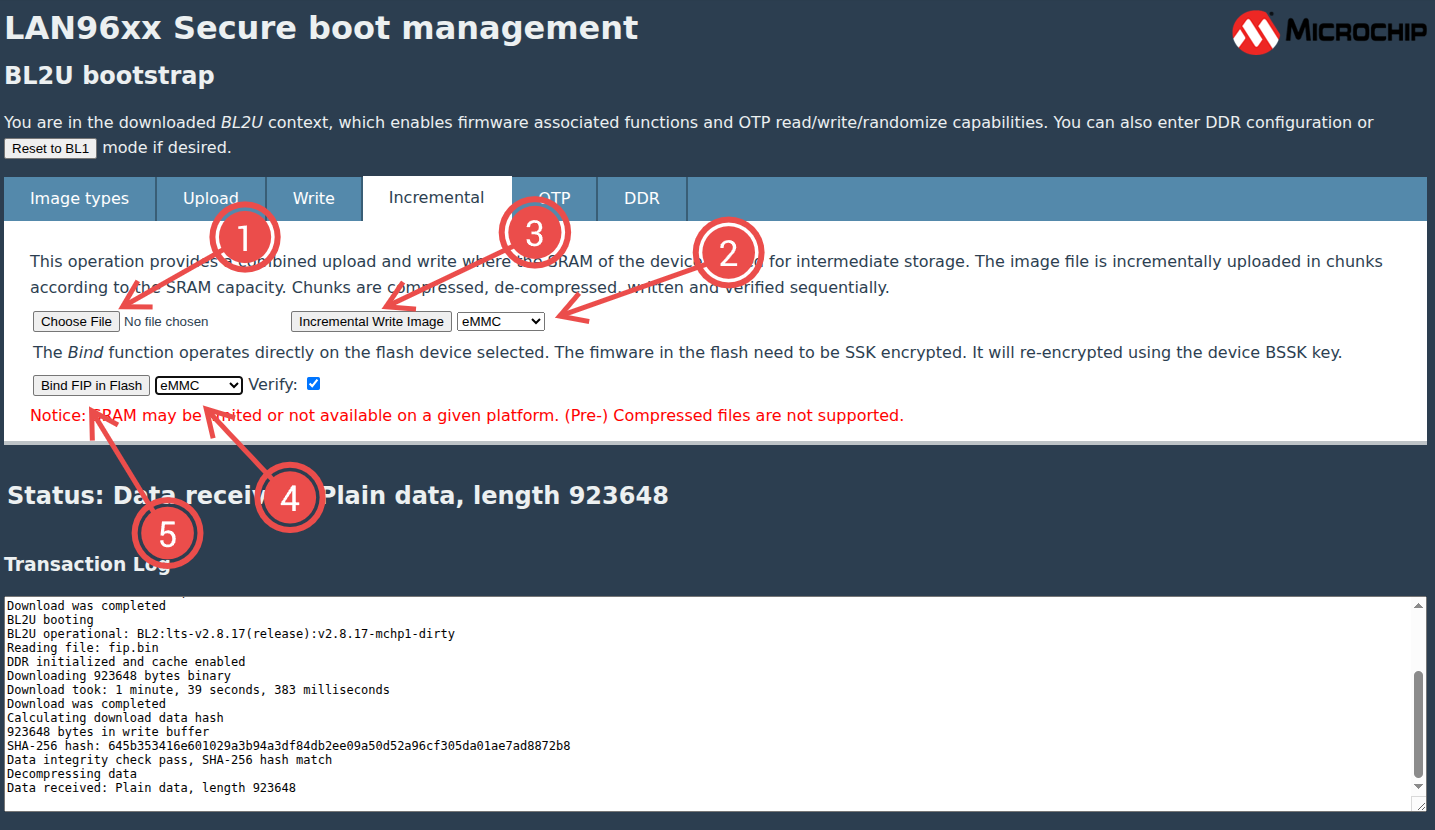Open the Upload tab
Screen dimensions: 1435x830
point(210,198)
